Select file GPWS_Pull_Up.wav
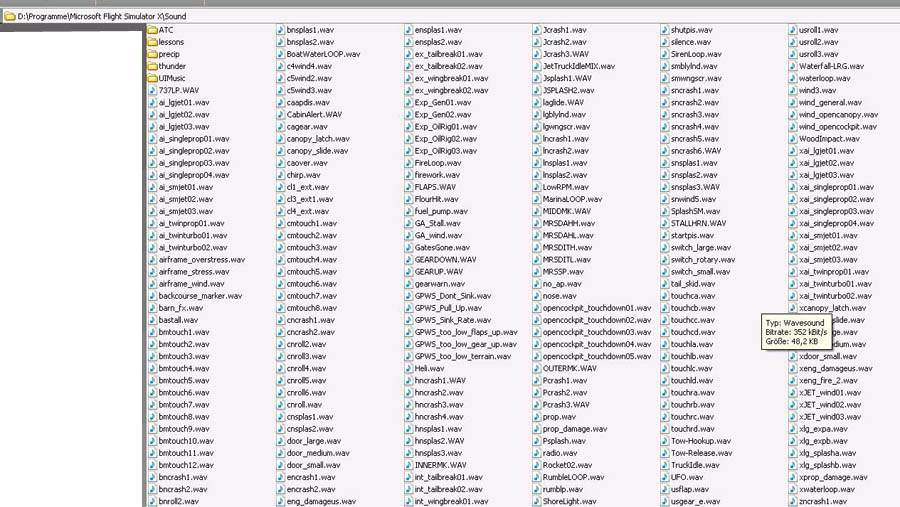 point(448,308)
